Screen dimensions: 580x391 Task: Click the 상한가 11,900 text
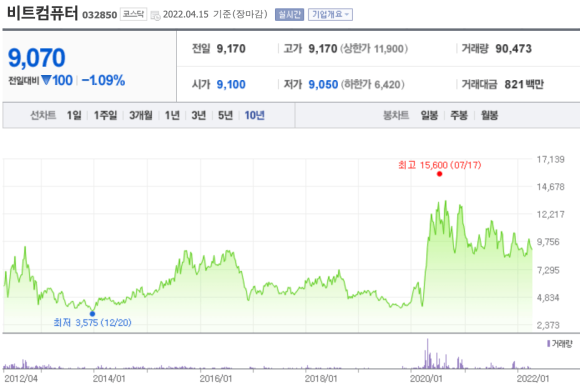point(374,48)
